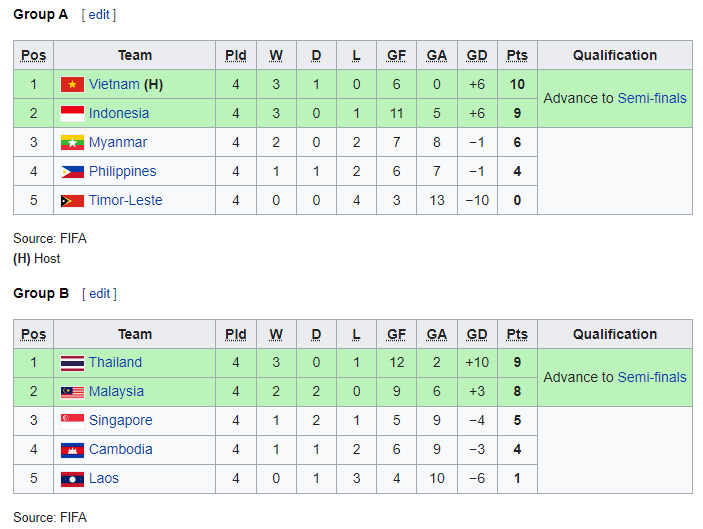Click the Malaysia flag icon
703x529 pixels.
pos(72,392)
